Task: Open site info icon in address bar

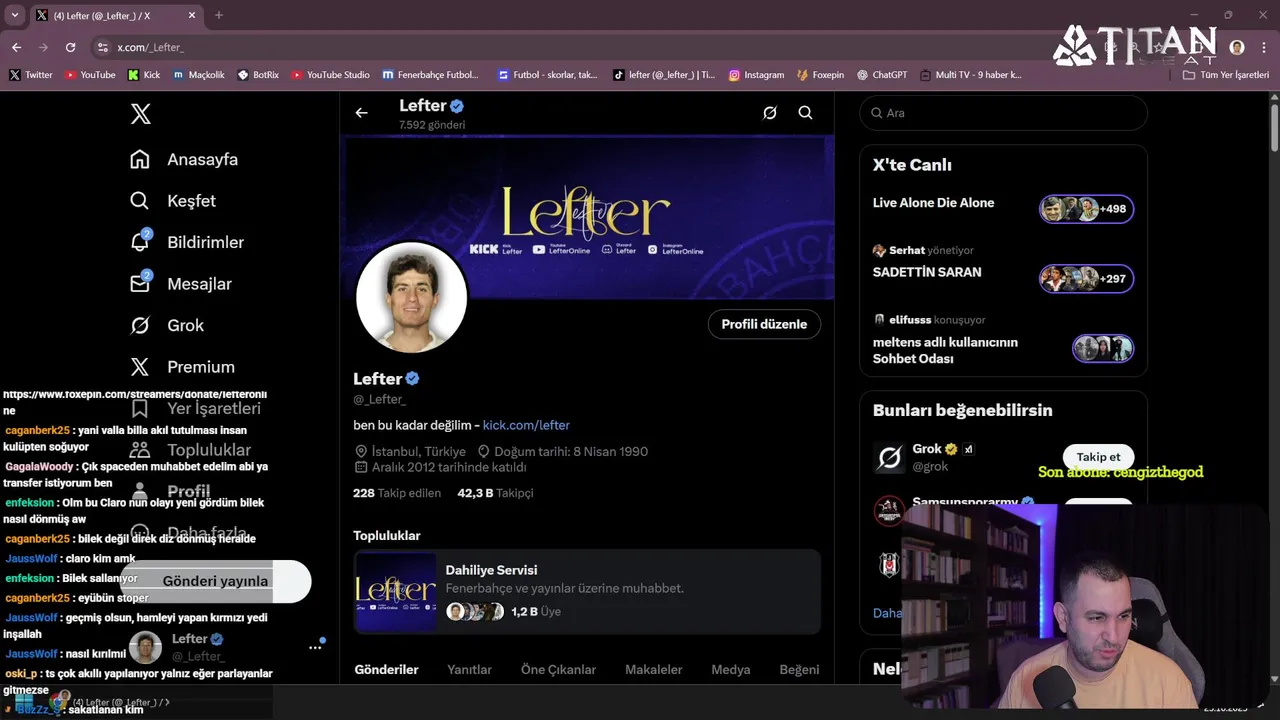Action: (102, 47)
